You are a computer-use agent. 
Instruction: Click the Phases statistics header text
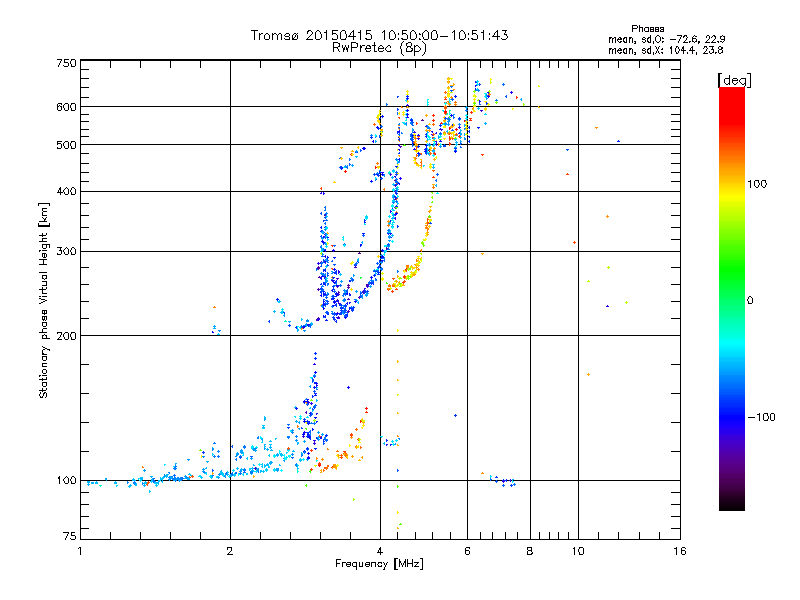[x=647, y=29]
